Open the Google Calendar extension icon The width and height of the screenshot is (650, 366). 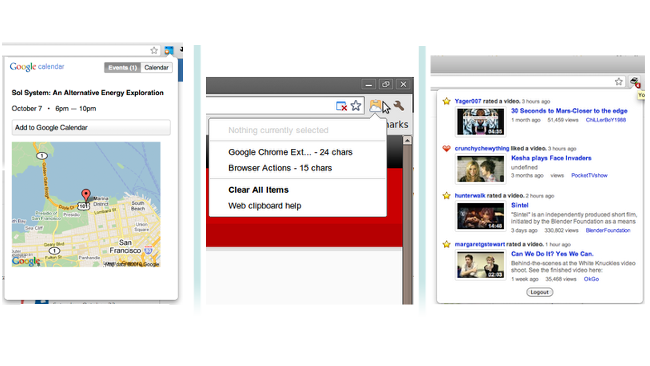pyautogui.click(x=169, y=51)
